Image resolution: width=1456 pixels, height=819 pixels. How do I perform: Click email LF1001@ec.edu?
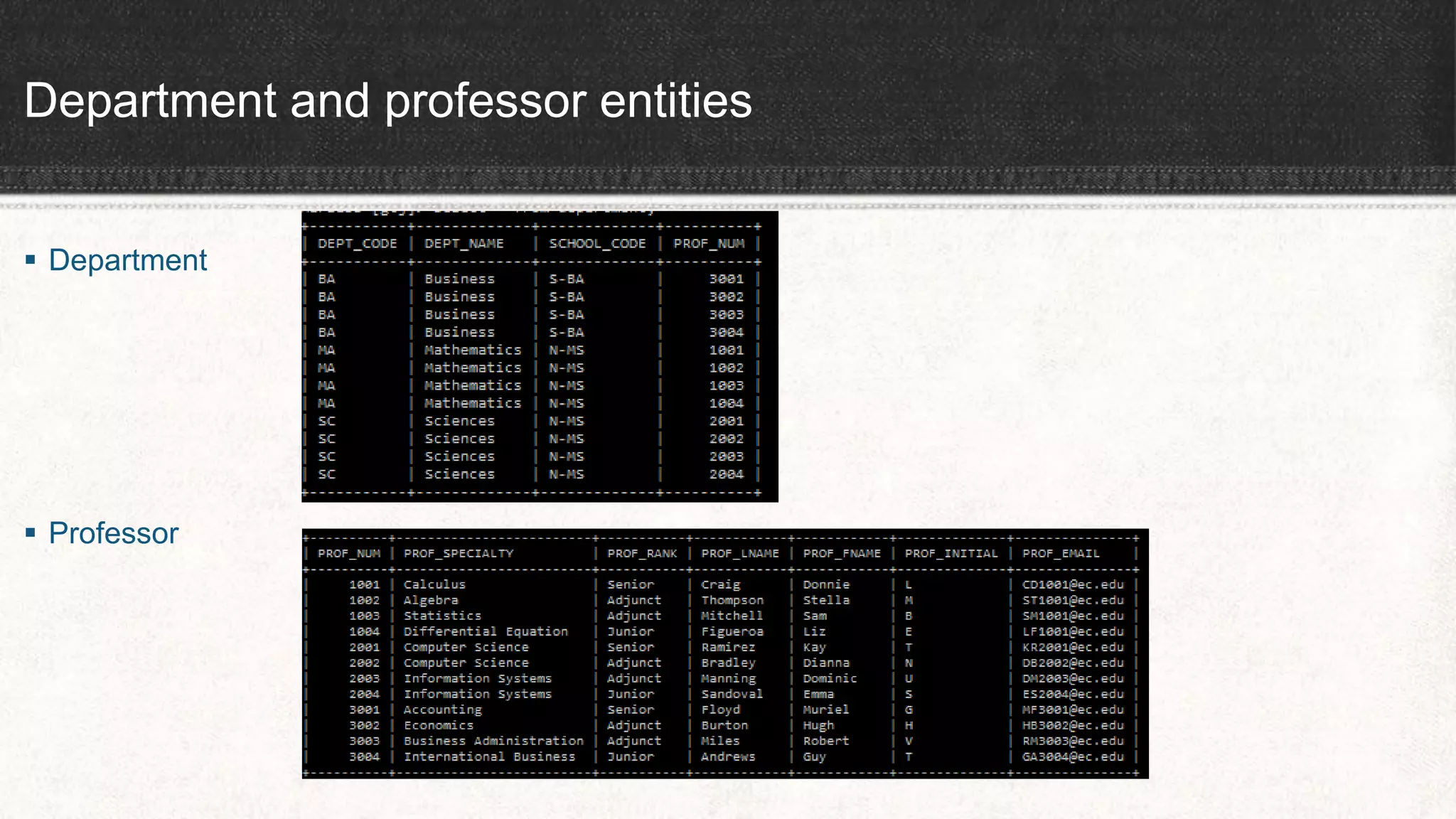click(x=1073, y=631)
